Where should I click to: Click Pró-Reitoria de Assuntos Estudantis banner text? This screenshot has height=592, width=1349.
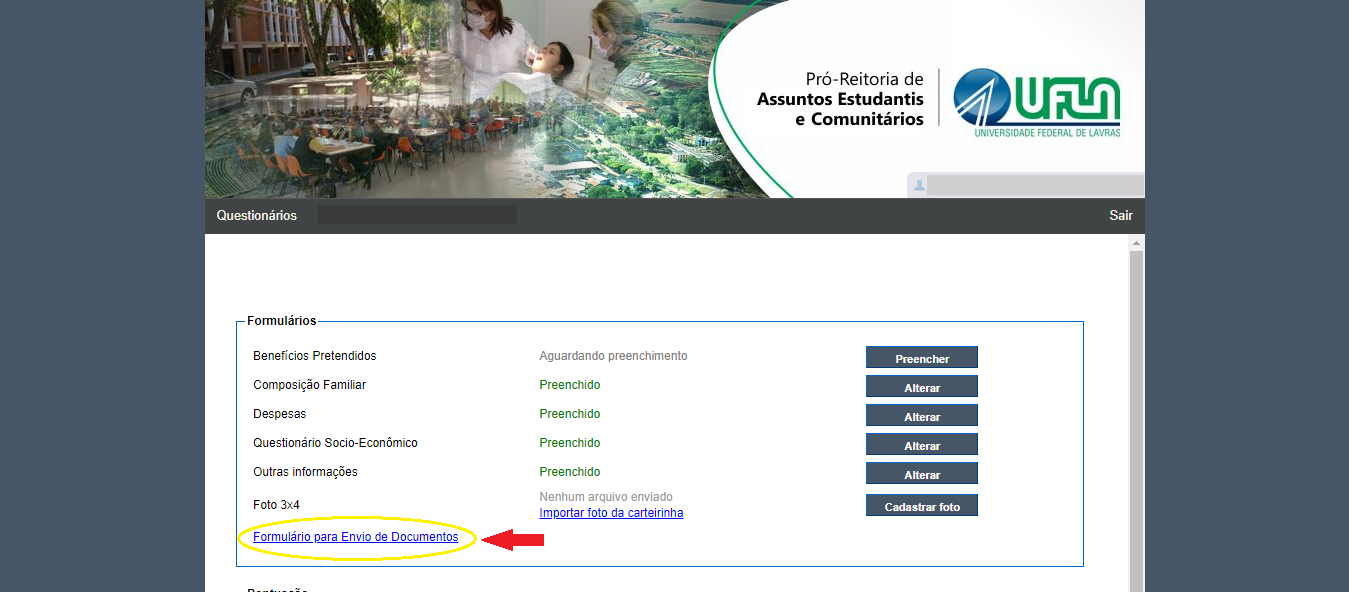[x=841, y=99]
